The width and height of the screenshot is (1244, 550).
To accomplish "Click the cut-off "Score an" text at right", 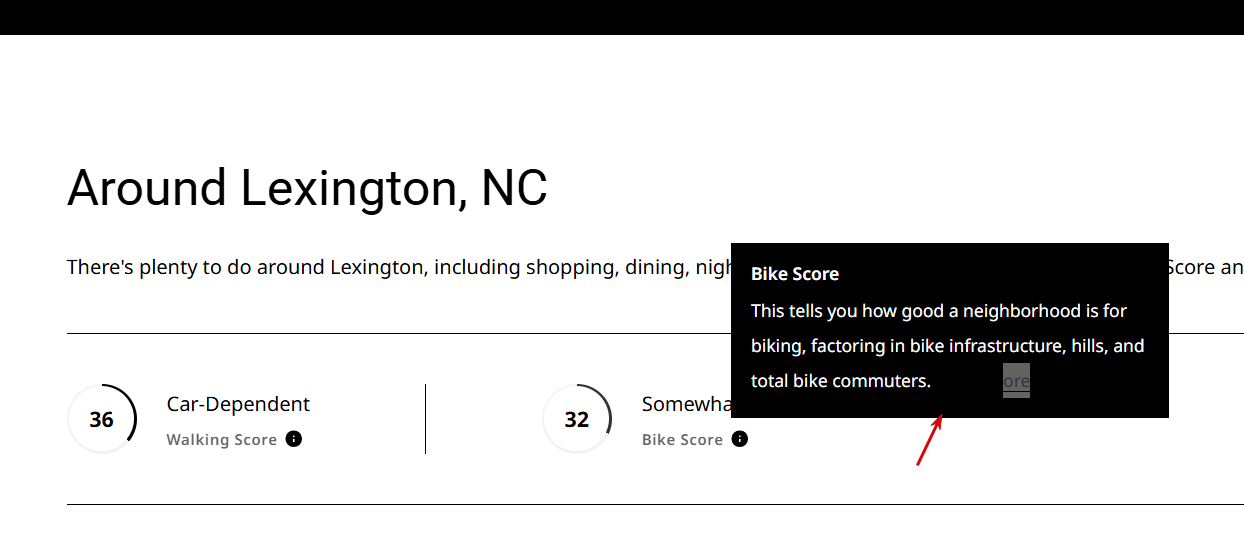I will point(1205,268).
